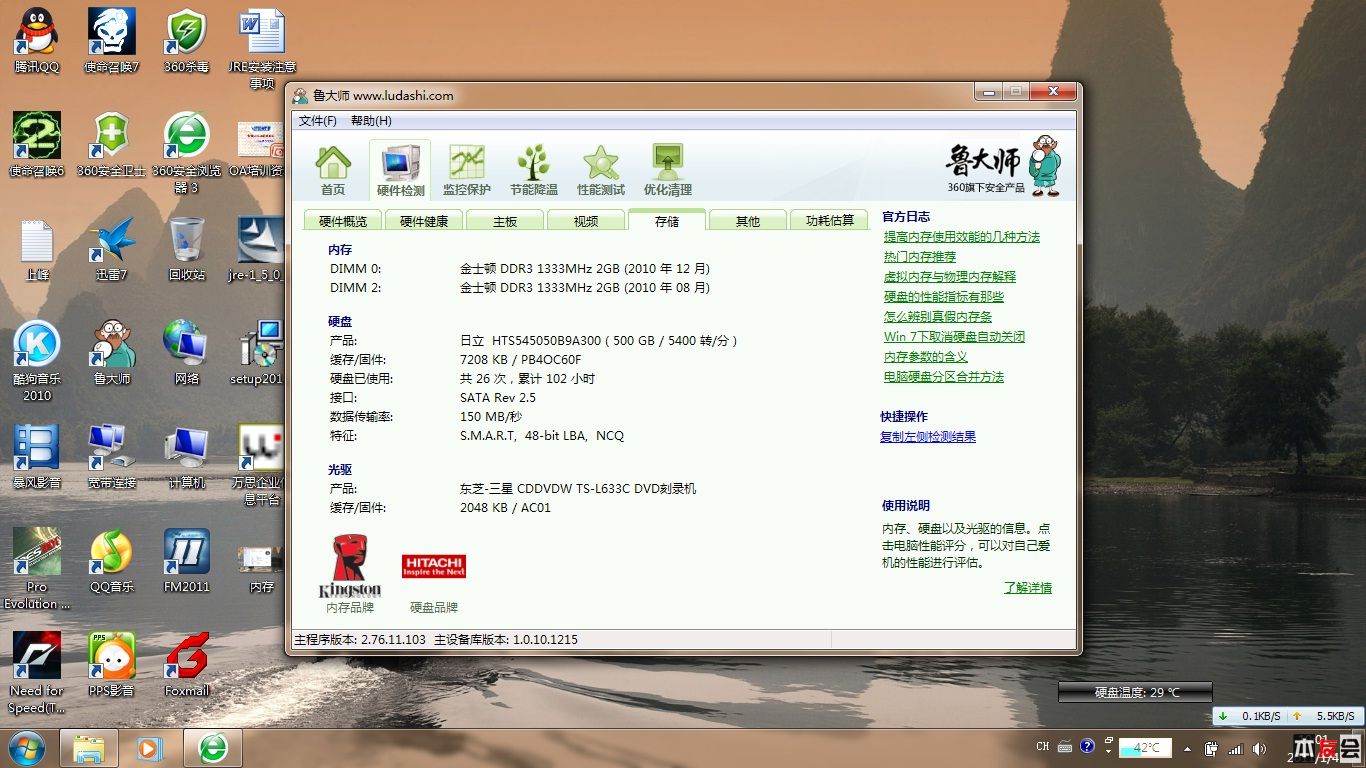Switch to the 其他 tab
The height and width of the screenshot is (768, 1366).
point(748,221)
